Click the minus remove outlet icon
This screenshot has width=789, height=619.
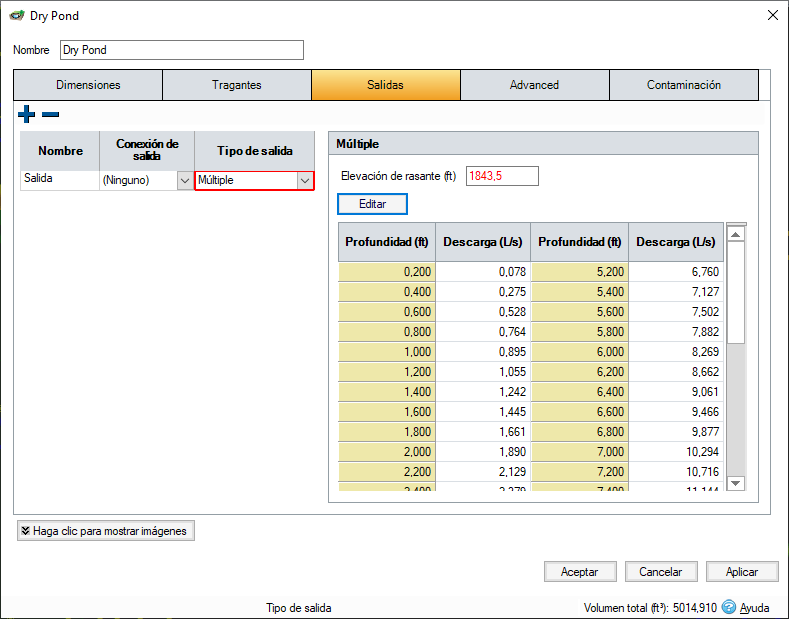tap(50, 115)
